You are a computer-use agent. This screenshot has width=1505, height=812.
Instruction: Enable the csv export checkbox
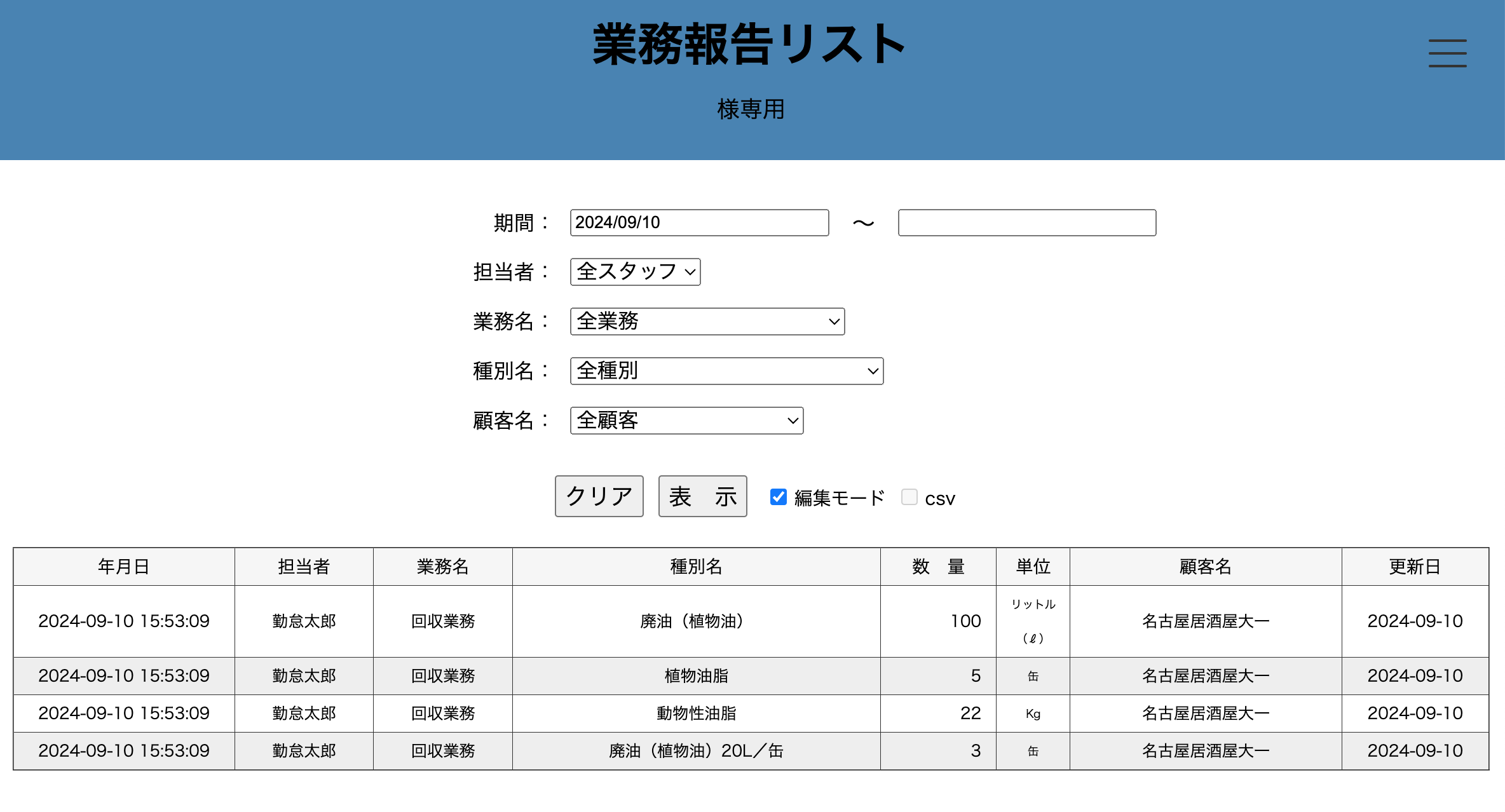click(909, 497)
